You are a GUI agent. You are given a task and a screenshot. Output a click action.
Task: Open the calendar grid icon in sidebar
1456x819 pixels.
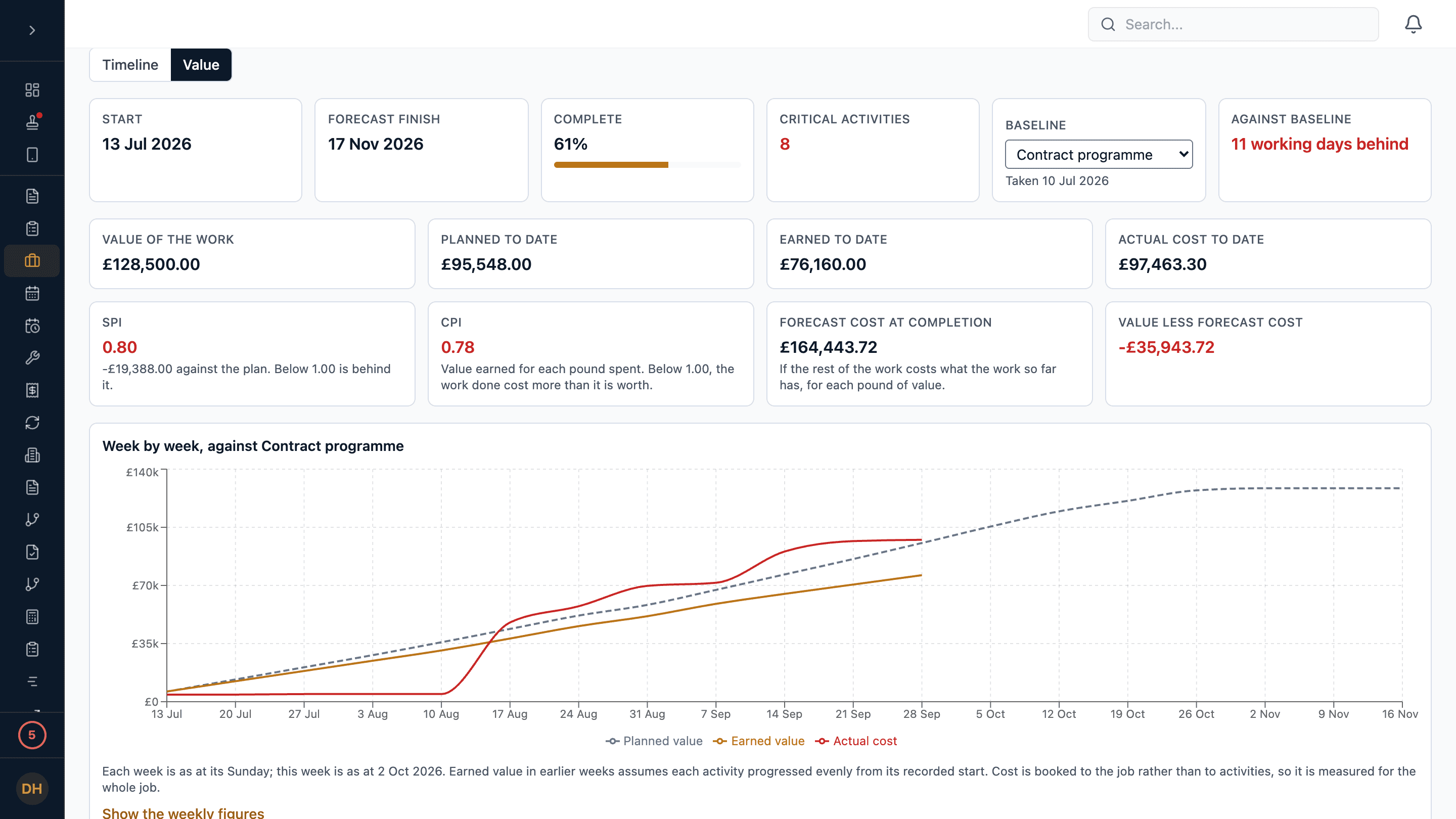[x=32, y=293]
